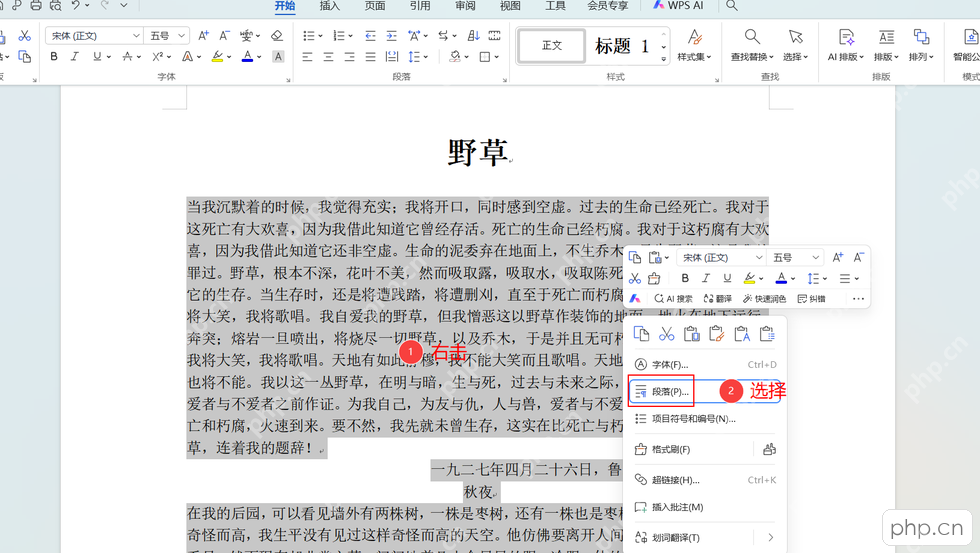This screenshot has width=980, height=553.
Task: Apply the 标题 1 style from the gallery
Action: 622,46
